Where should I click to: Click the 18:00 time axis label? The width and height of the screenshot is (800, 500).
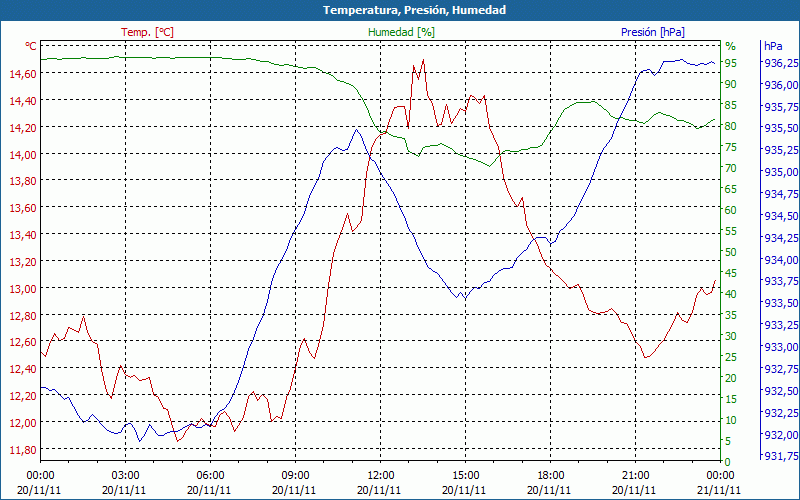[x=551, y=476]
